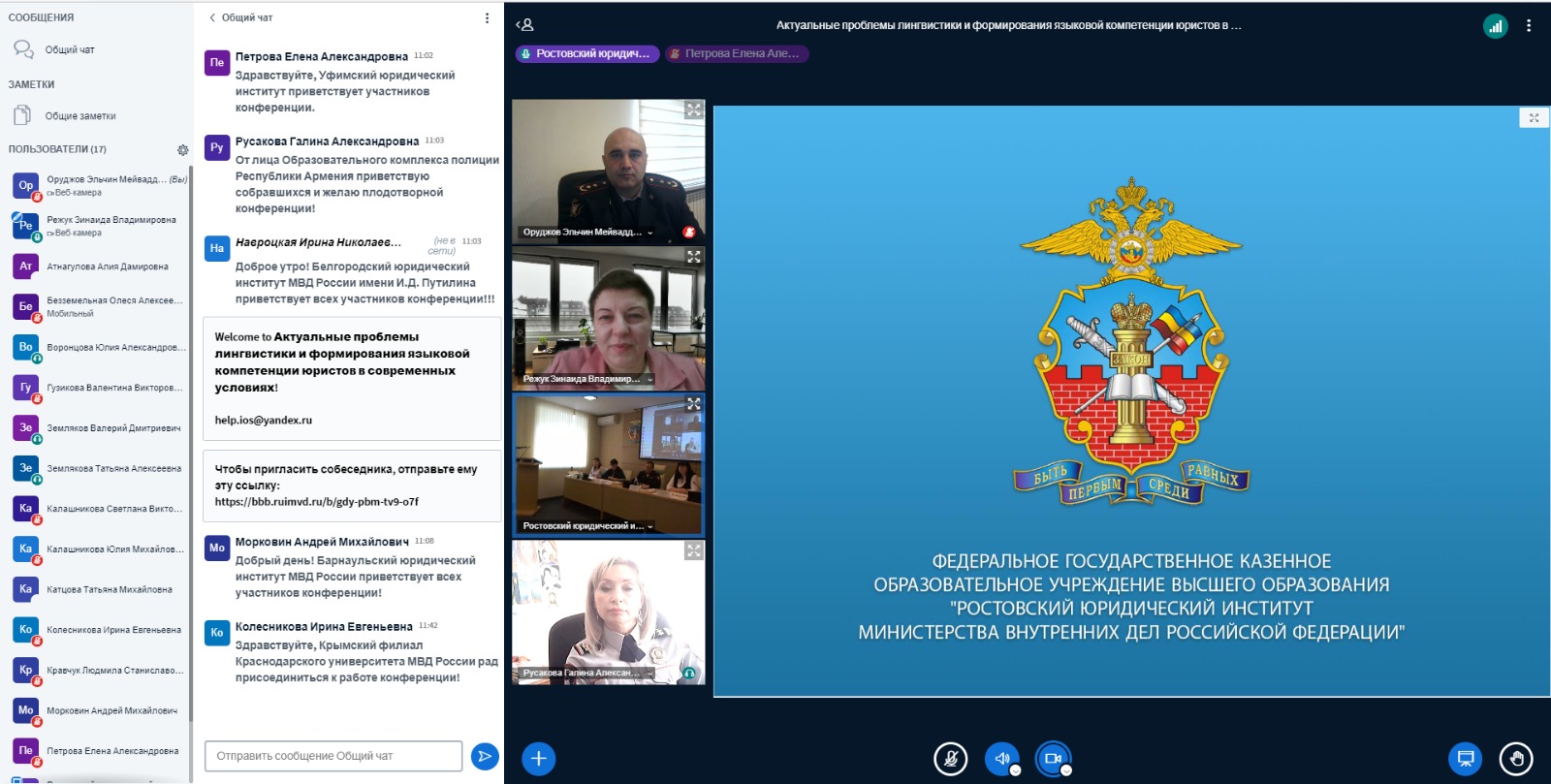Open chat options three-dot menu
Screen dimensions: 1551x784
point(487,17)
